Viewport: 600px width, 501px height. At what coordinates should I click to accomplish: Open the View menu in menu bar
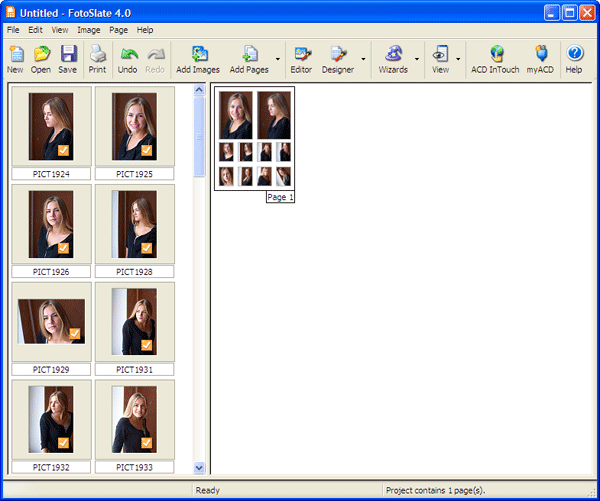(x=60, y=30)
